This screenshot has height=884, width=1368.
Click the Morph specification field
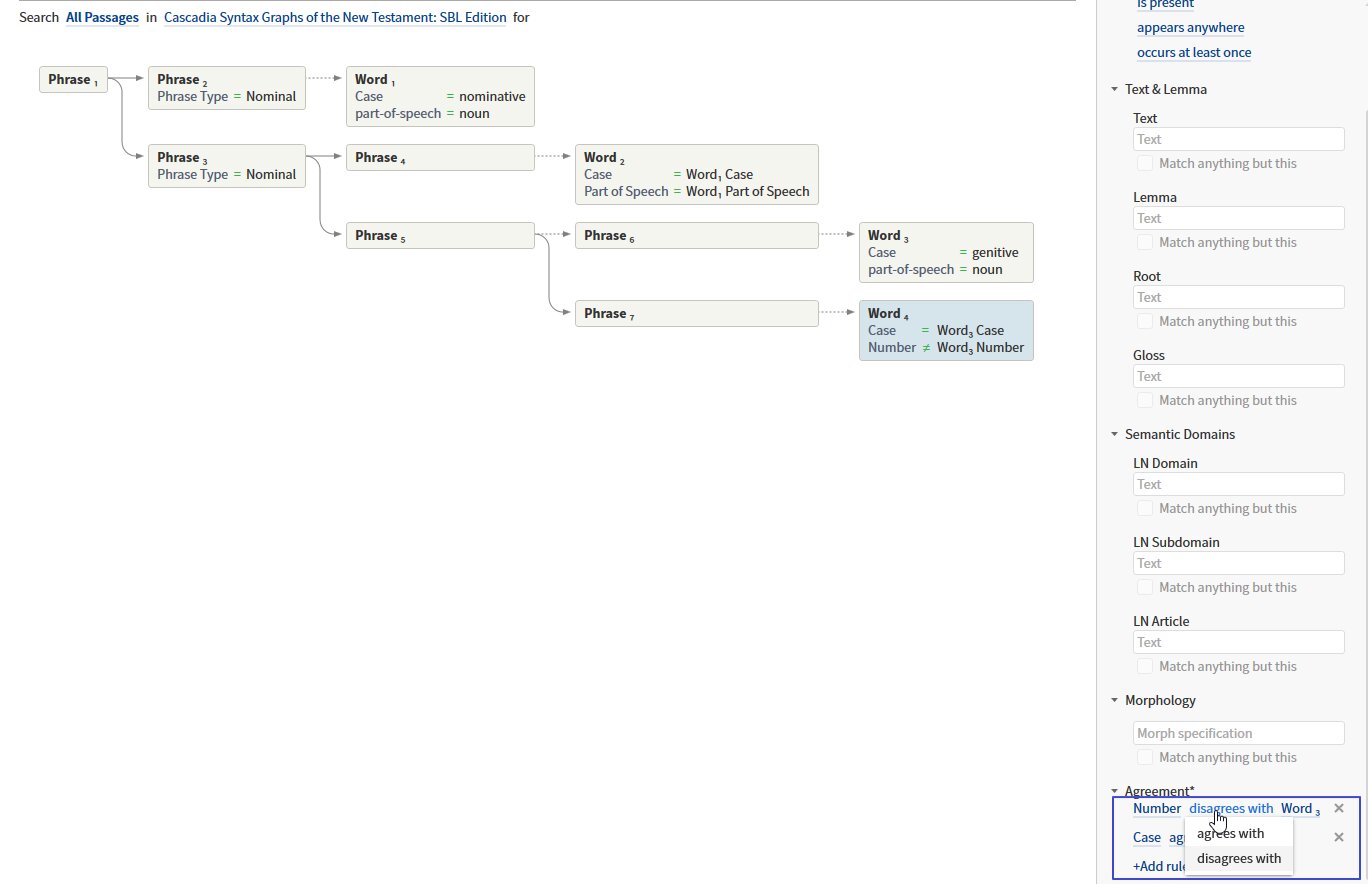tap(1238, 733)
